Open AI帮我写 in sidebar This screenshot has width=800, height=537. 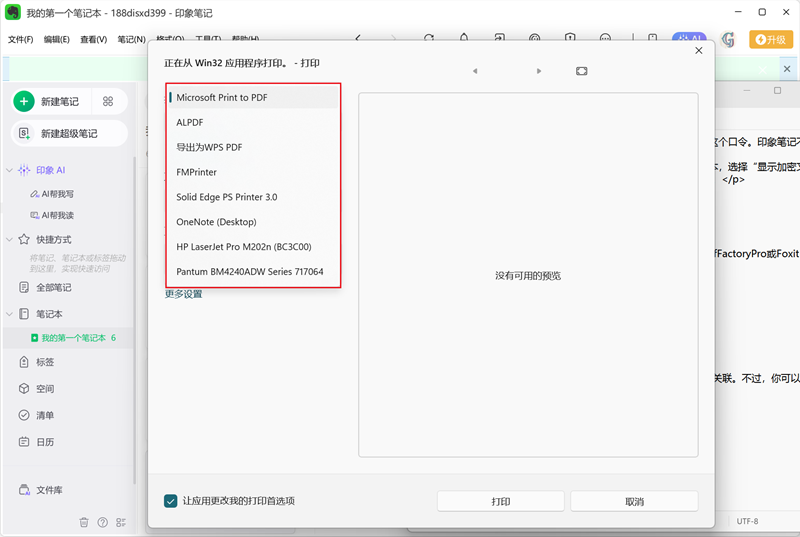pyautogui.click(x=52, y=194)
